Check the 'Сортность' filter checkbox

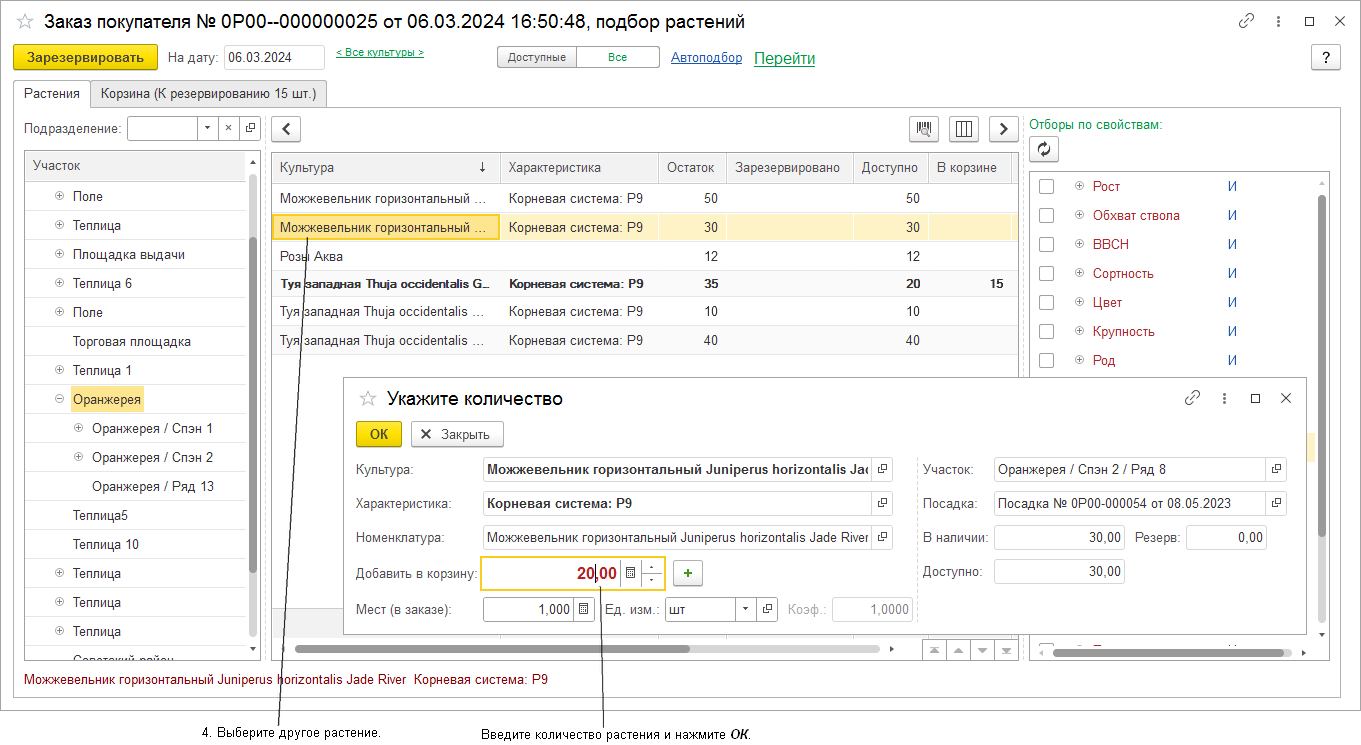click(1046, 273)
